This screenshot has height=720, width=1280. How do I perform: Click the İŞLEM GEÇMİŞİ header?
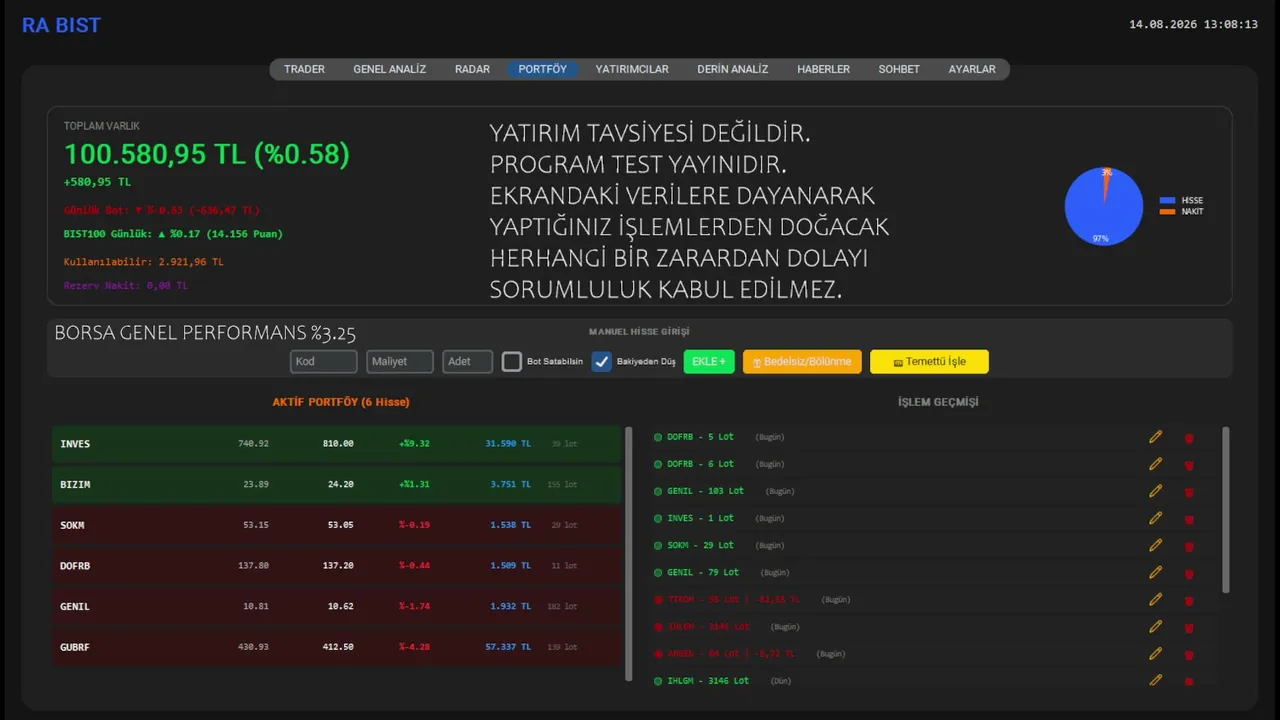pos(938,402)
